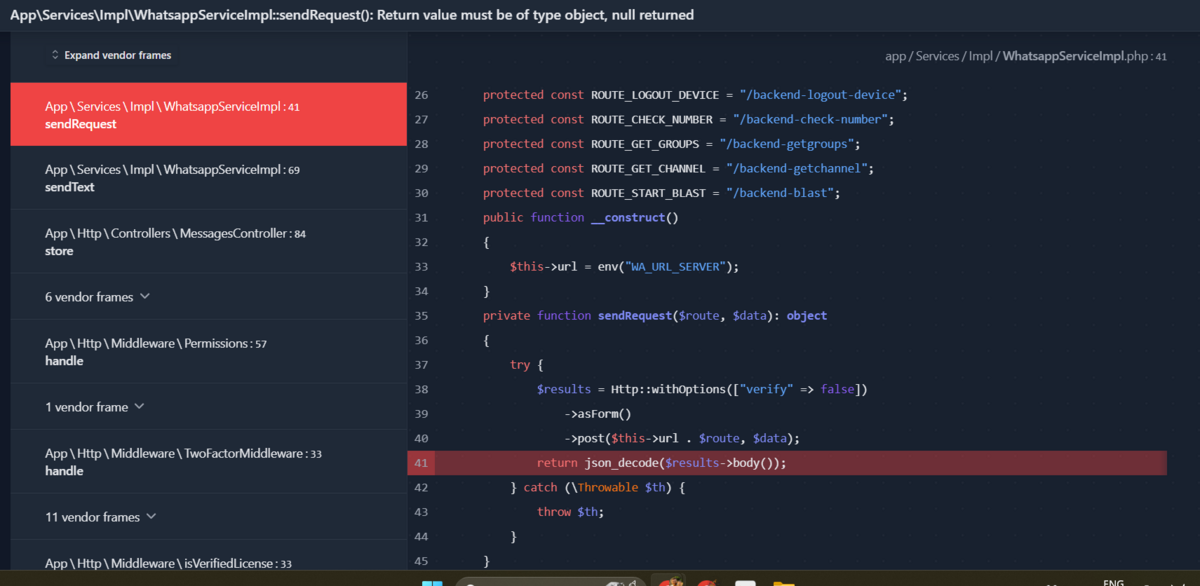This screenshot has height=586, width=1200.
Task: Click line number 32 in the gutter
Action: coord(421,242)
